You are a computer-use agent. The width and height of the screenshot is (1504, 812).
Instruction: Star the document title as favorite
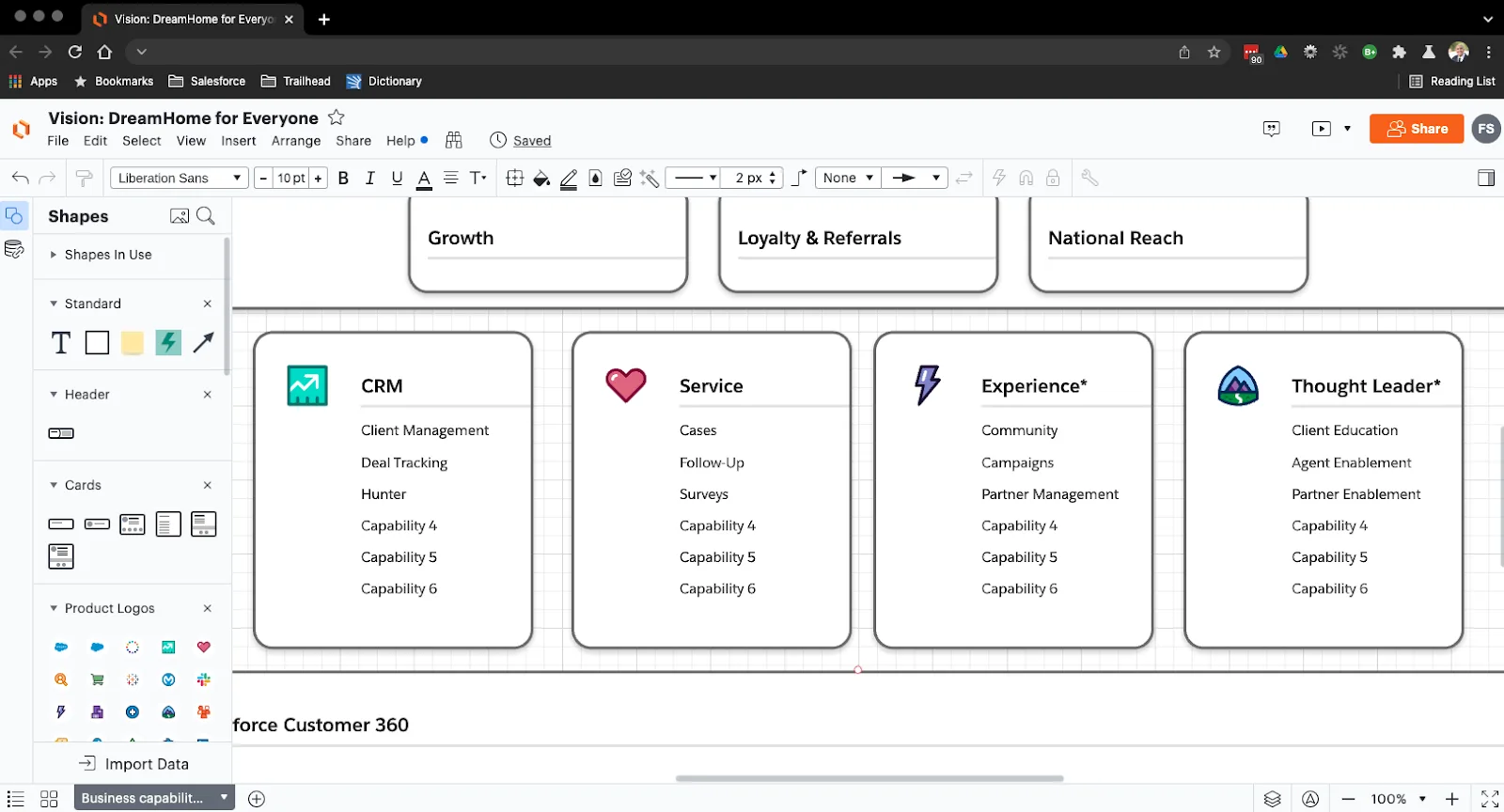point(337,117)
